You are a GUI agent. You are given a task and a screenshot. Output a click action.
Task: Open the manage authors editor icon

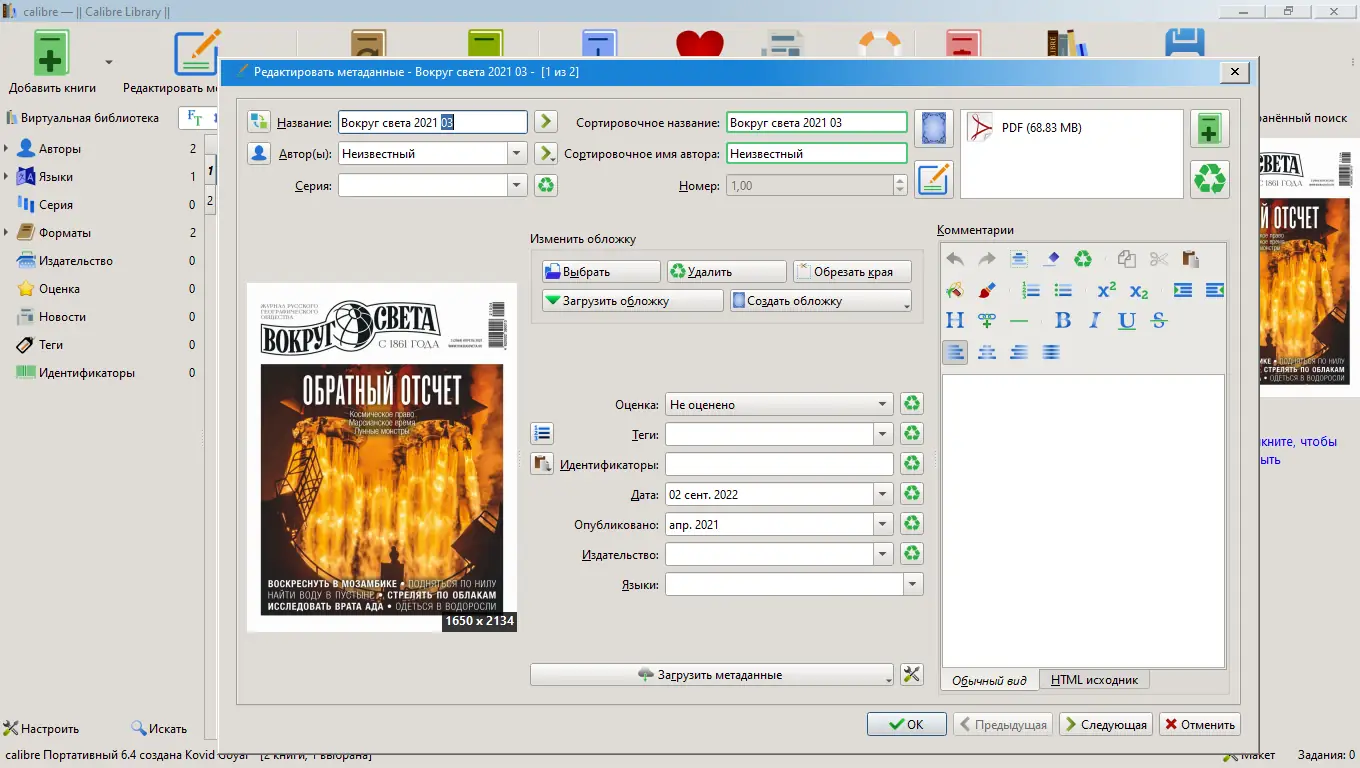point(259,154)
